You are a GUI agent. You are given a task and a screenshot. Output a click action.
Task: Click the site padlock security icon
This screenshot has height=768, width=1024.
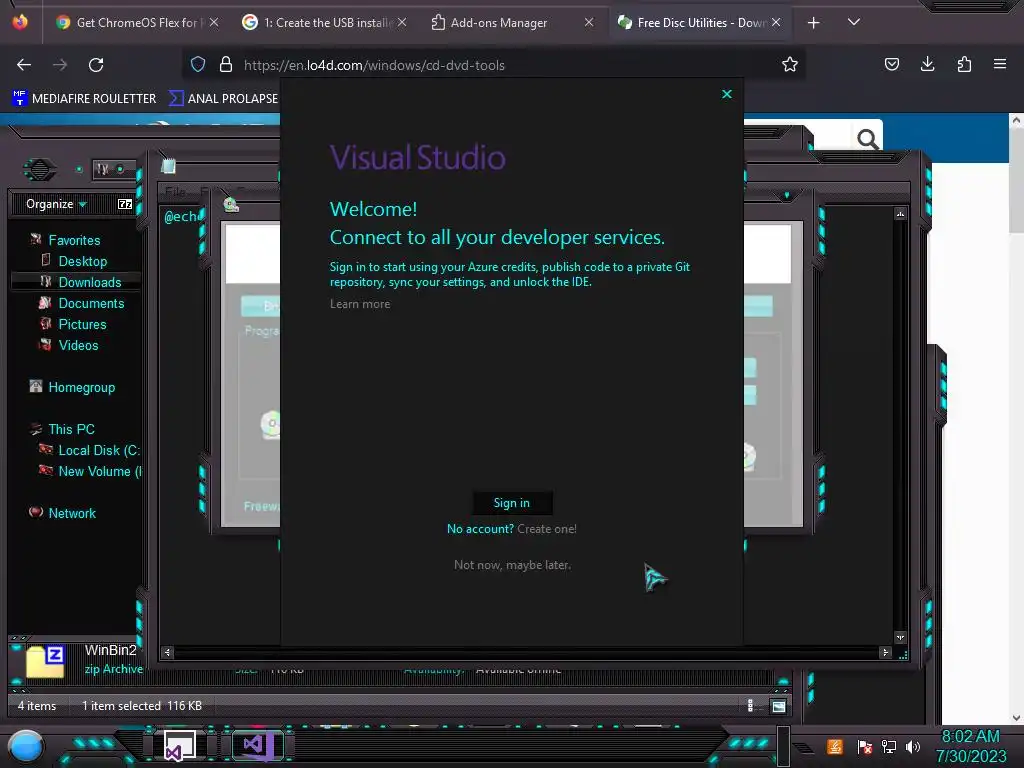226,65
